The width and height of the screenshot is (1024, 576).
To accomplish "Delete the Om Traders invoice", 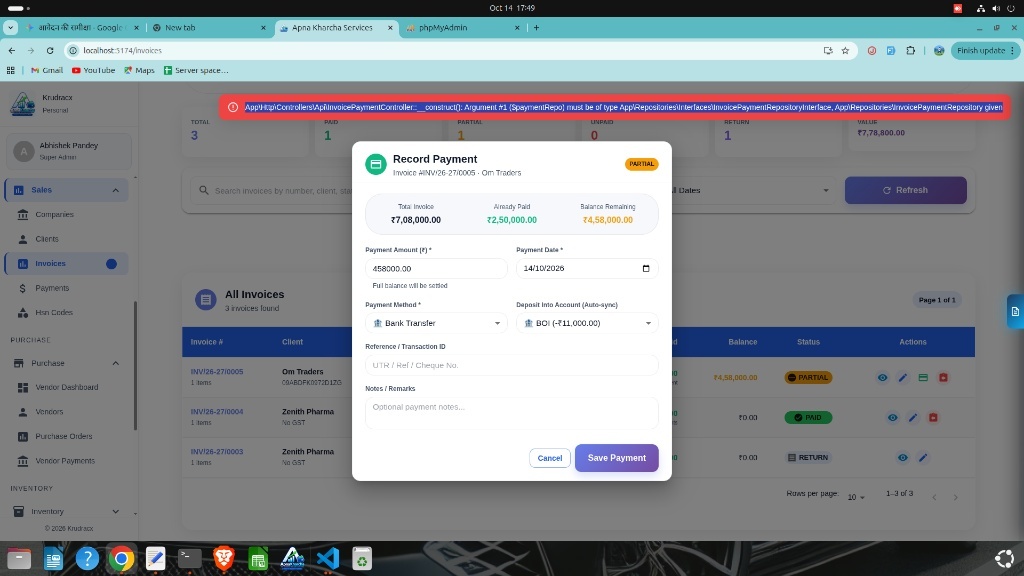I will [x=943, y=377].
